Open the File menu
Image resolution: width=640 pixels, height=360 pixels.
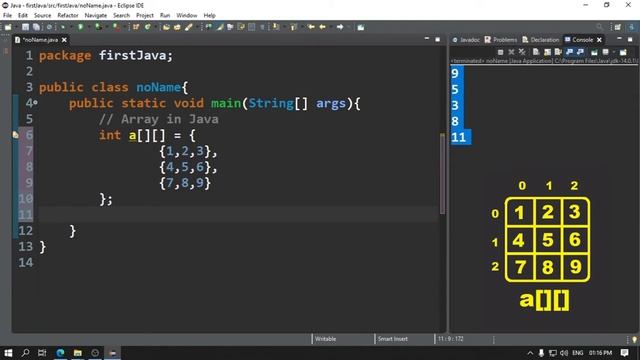7,15
